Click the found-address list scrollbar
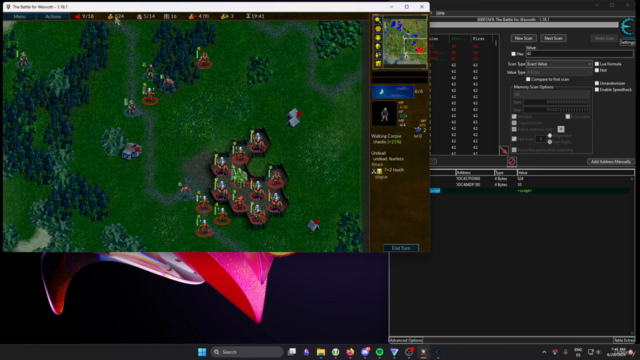 pyautogui.click(x=496, y=96)
